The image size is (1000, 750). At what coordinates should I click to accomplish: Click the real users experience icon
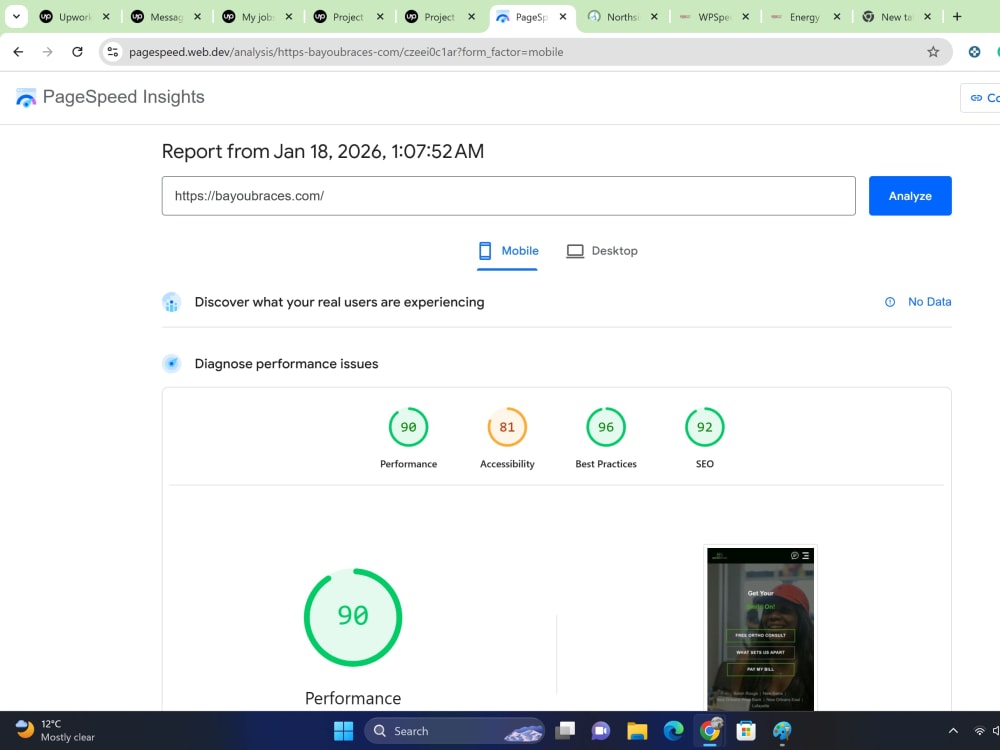click(x=172, y=302)
